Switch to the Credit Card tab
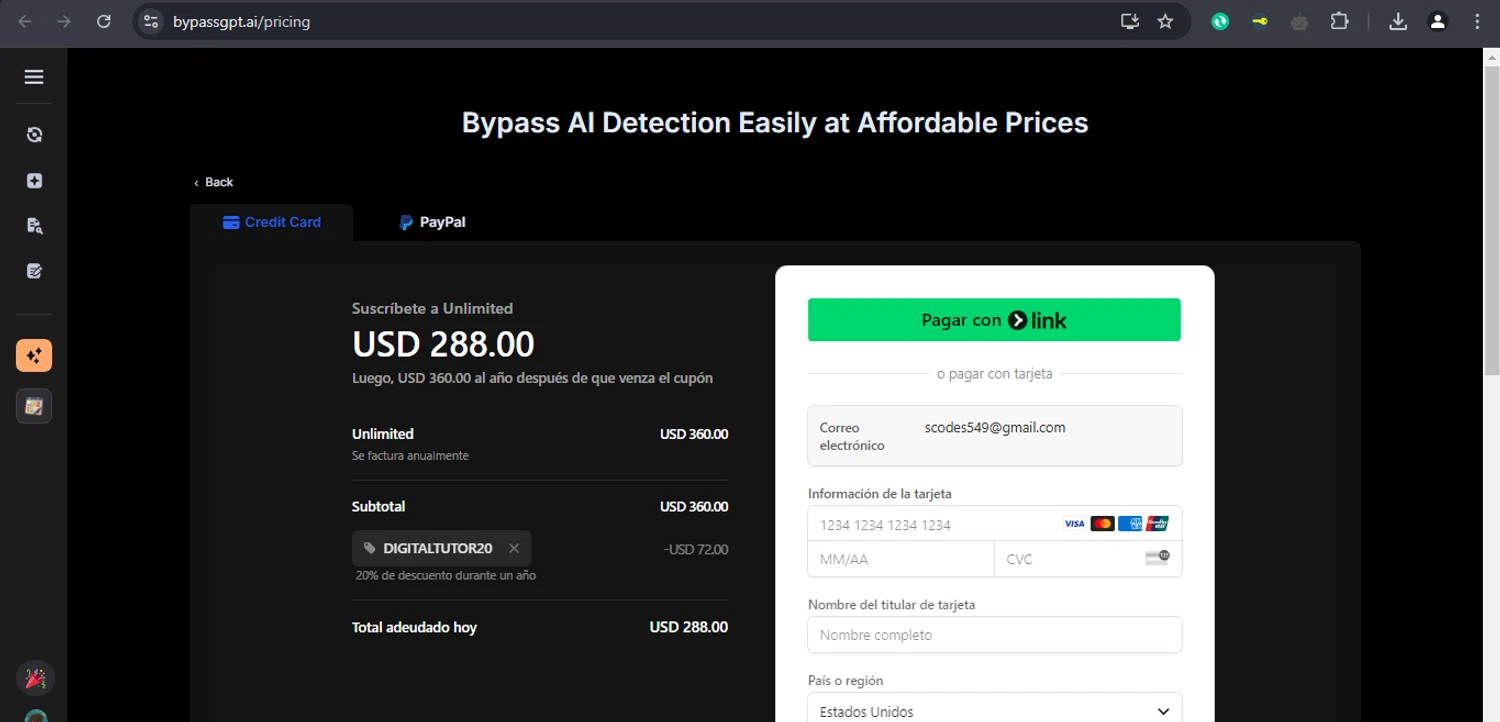This screenshot has width=1500, height=722. [x=271, y=222]
